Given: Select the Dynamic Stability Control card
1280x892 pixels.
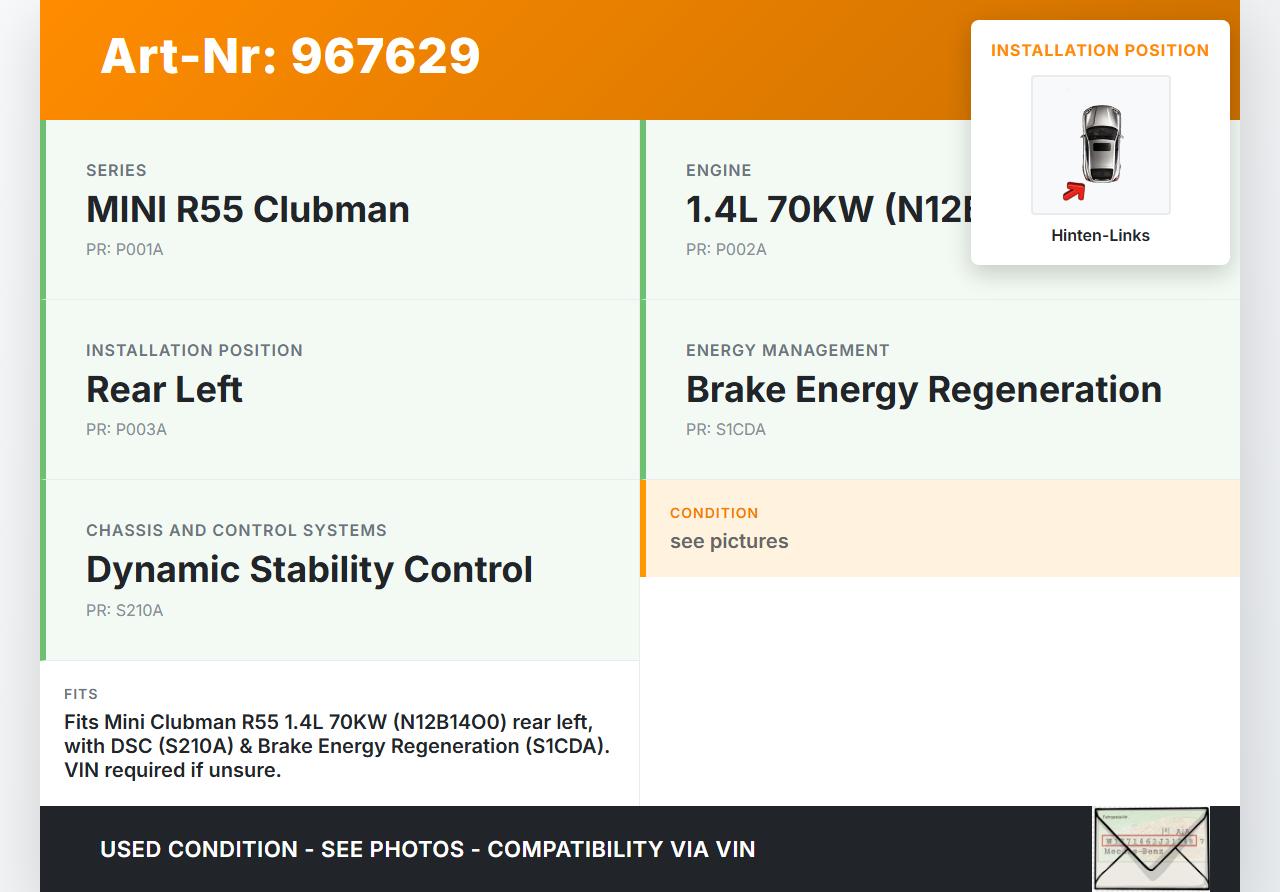Looking at the screenshot, I should [x=340, y=569].
